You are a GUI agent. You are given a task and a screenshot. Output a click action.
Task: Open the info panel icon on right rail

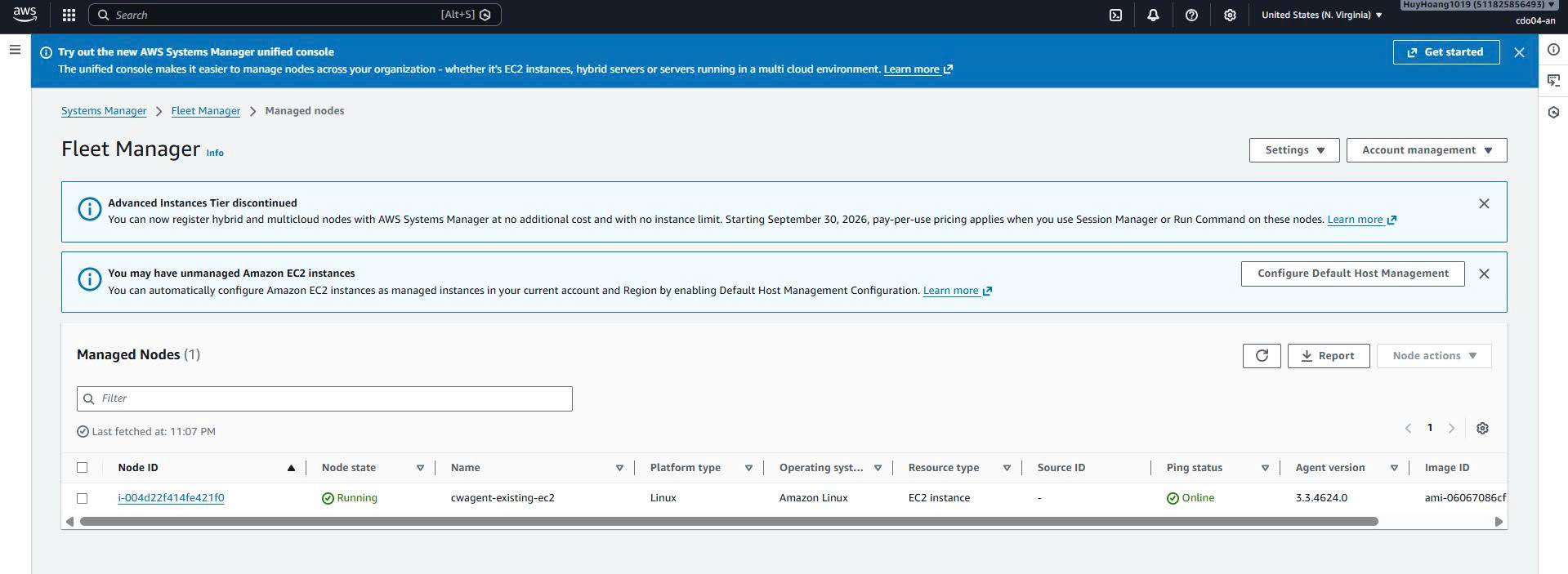tap(1553, 50)
